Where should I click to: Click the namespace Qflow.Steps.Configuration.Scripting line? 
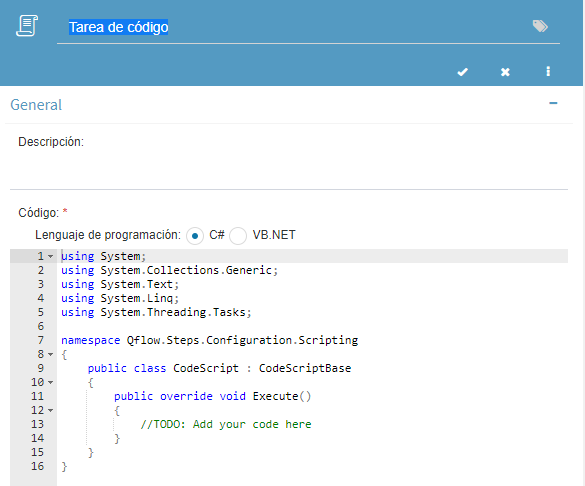tap(209, 340)
